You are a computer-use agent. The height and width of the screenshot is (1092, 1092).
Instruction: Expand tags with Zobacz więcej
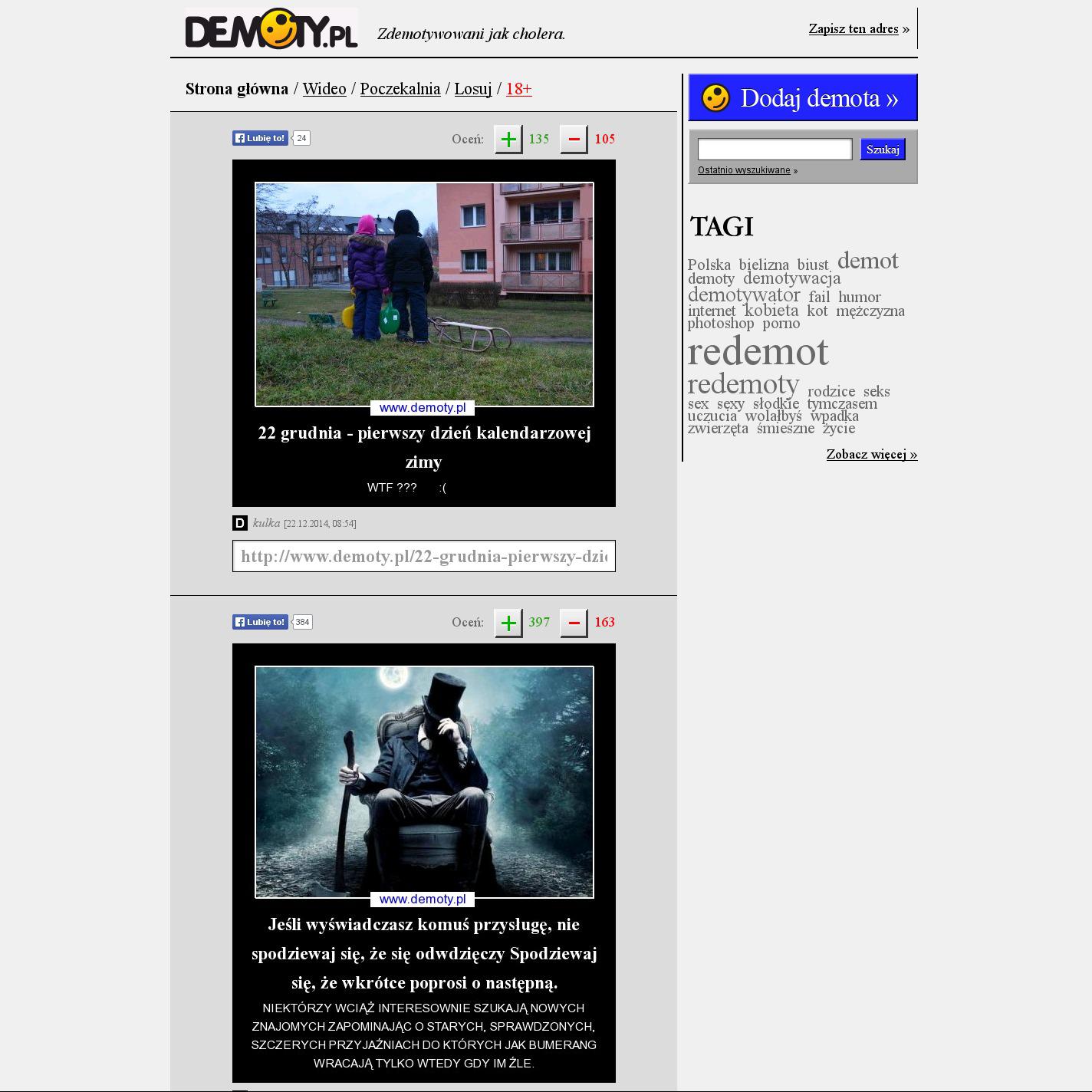pos(871,455)
